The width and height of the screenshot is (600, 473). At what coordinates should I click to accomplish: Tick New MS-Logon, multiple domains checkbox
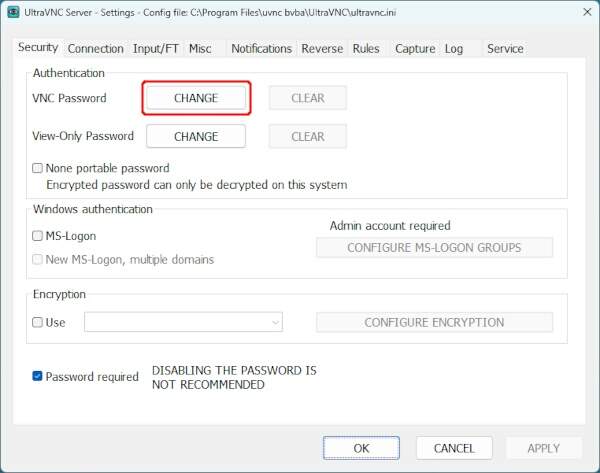click(x=37, y=259)
